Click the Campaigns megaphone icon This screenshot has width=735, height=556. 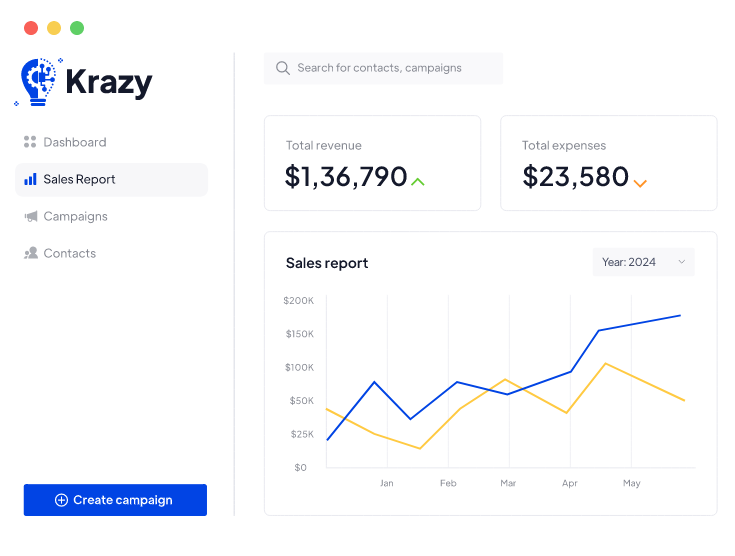click(x=30, y=217)
